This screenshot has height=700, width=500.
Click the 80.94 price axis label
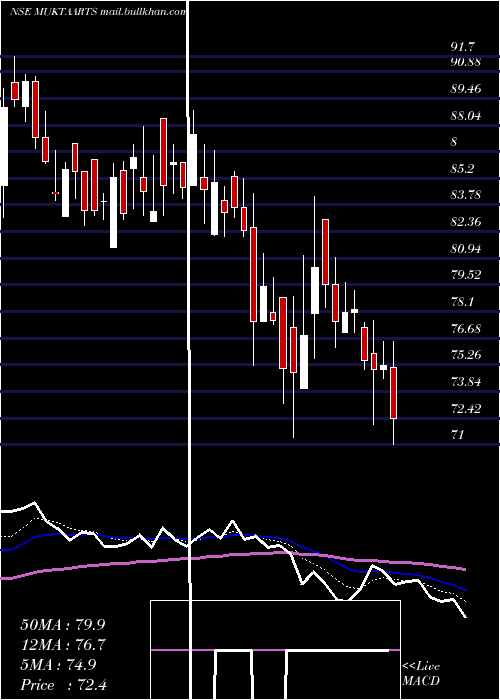466,249
